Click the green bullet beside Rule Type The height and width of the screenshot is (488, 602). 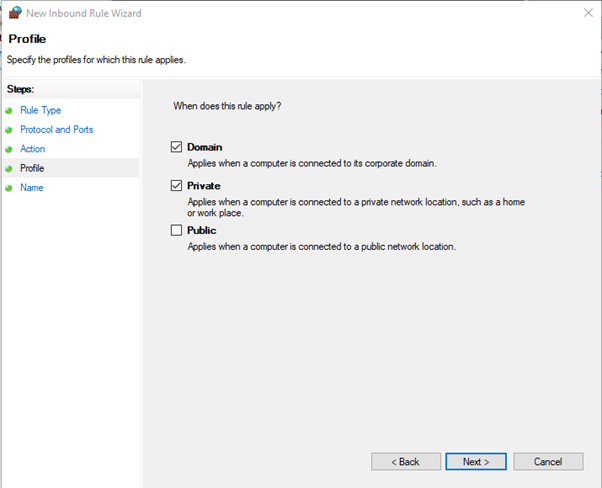[9, 111]
